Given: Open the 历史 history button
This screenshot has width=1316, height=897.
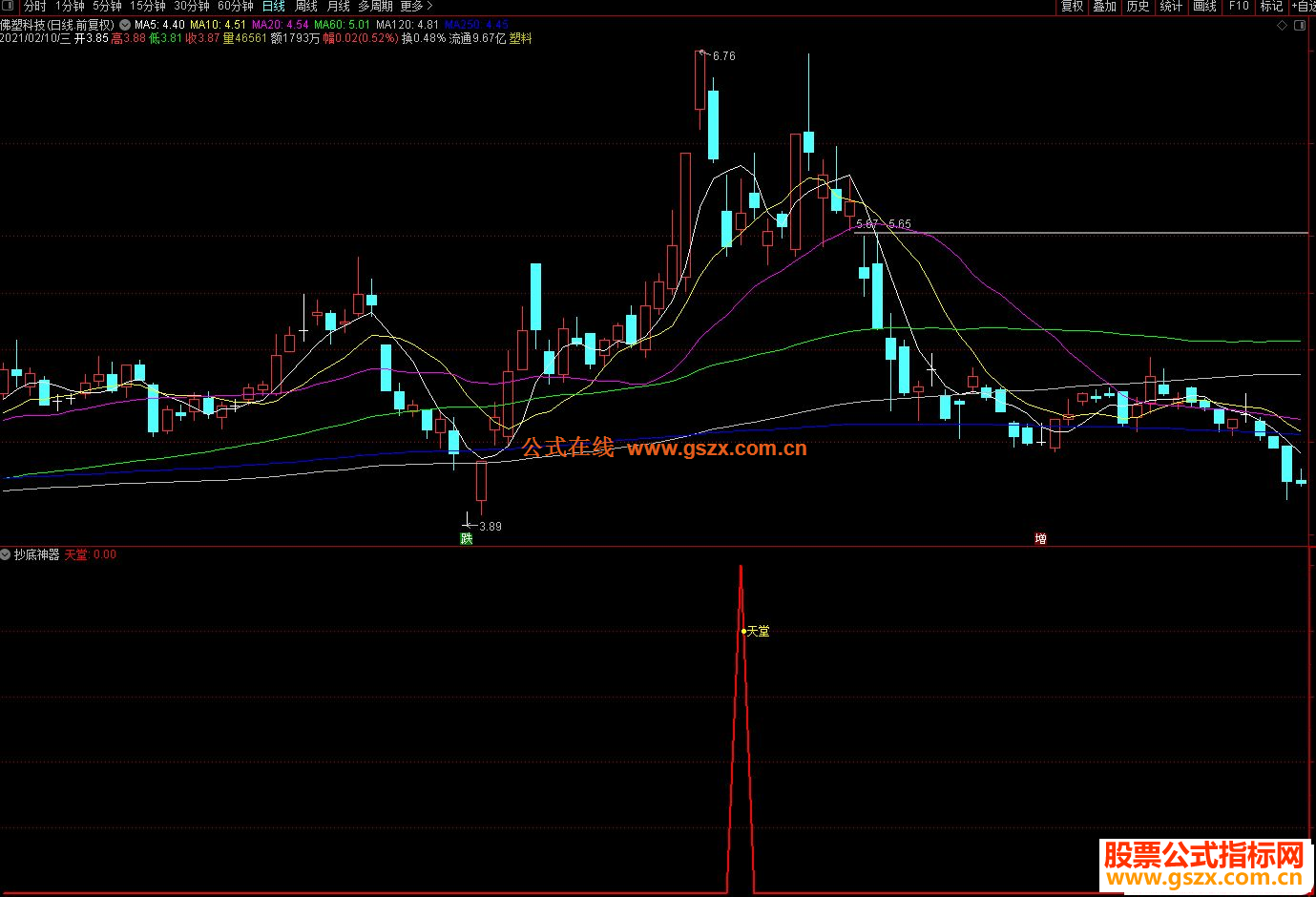Looking at the screenshot, I should 1138,6.
